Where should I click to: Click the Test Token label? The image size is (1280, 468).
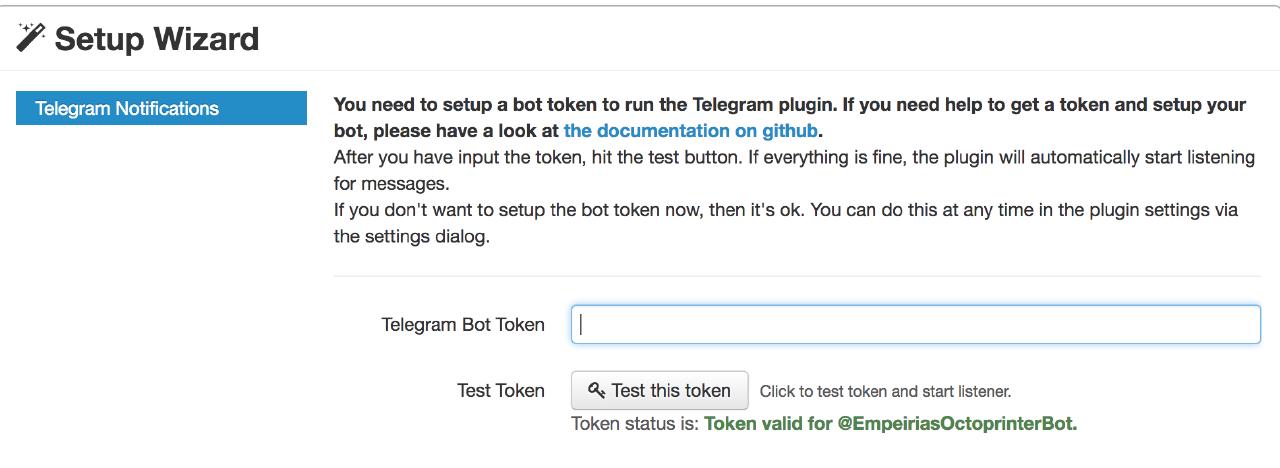click(500, 390)
